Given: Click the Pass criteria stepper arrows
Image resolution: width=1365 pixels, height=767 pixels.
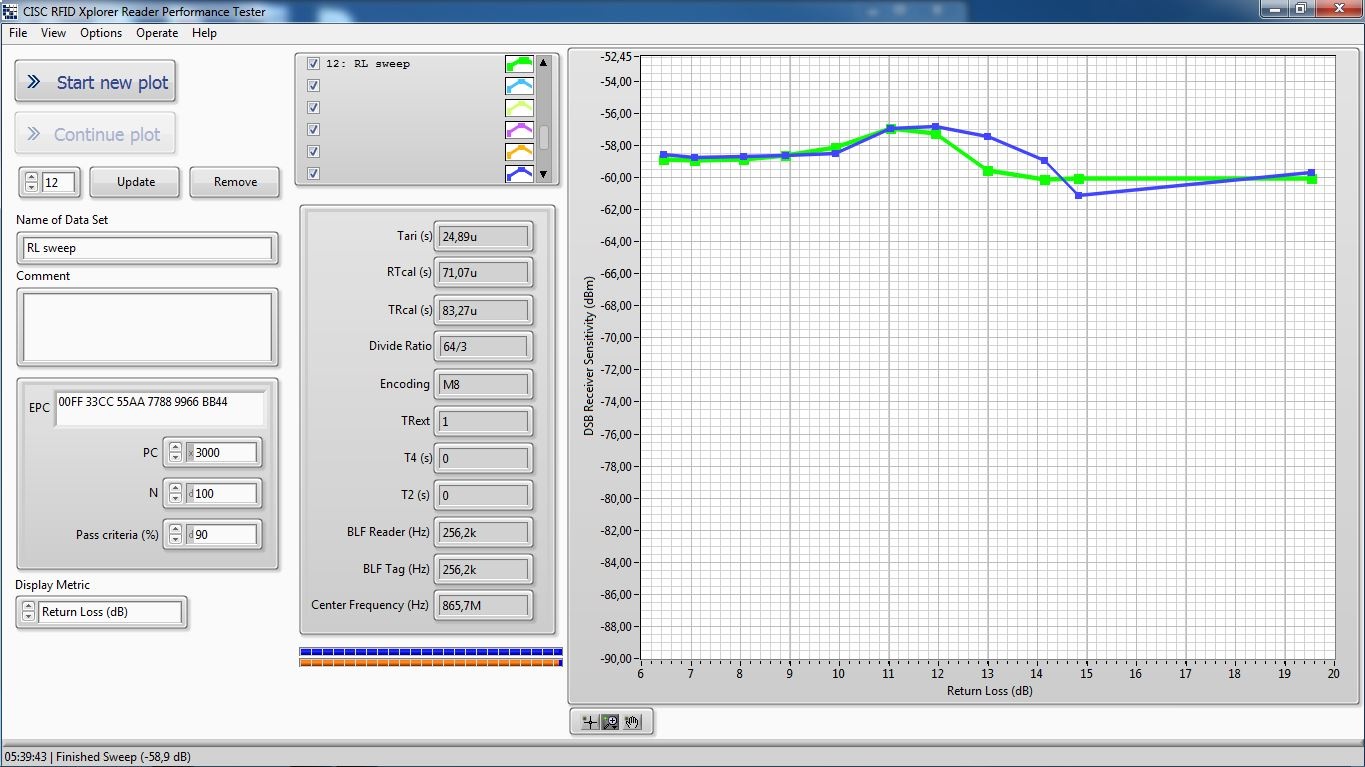Looking at the screenshot, I should pyautogui.click(x=175, y=535).
